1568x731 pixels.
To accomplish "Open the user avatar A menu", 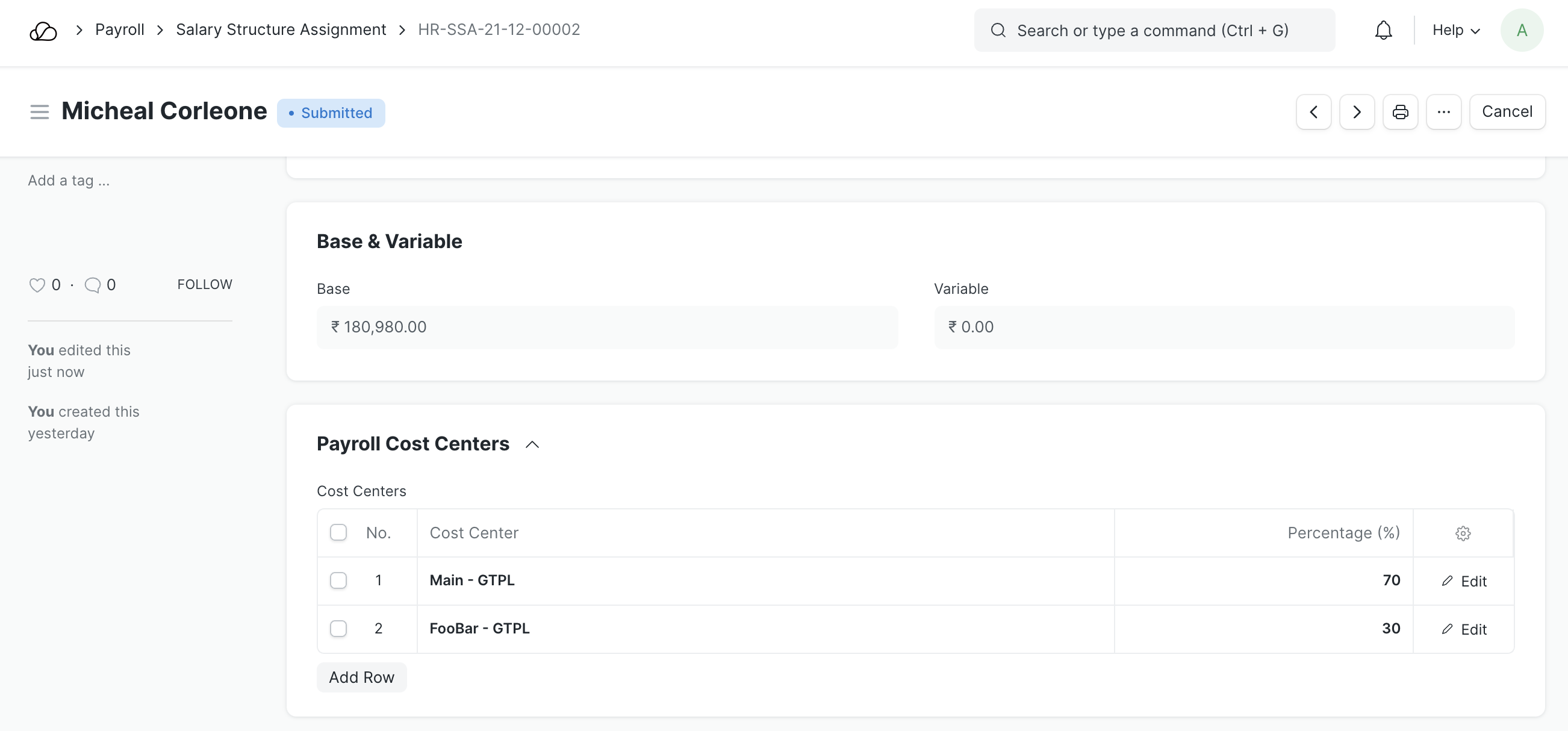I will [x=1521, y=31].
